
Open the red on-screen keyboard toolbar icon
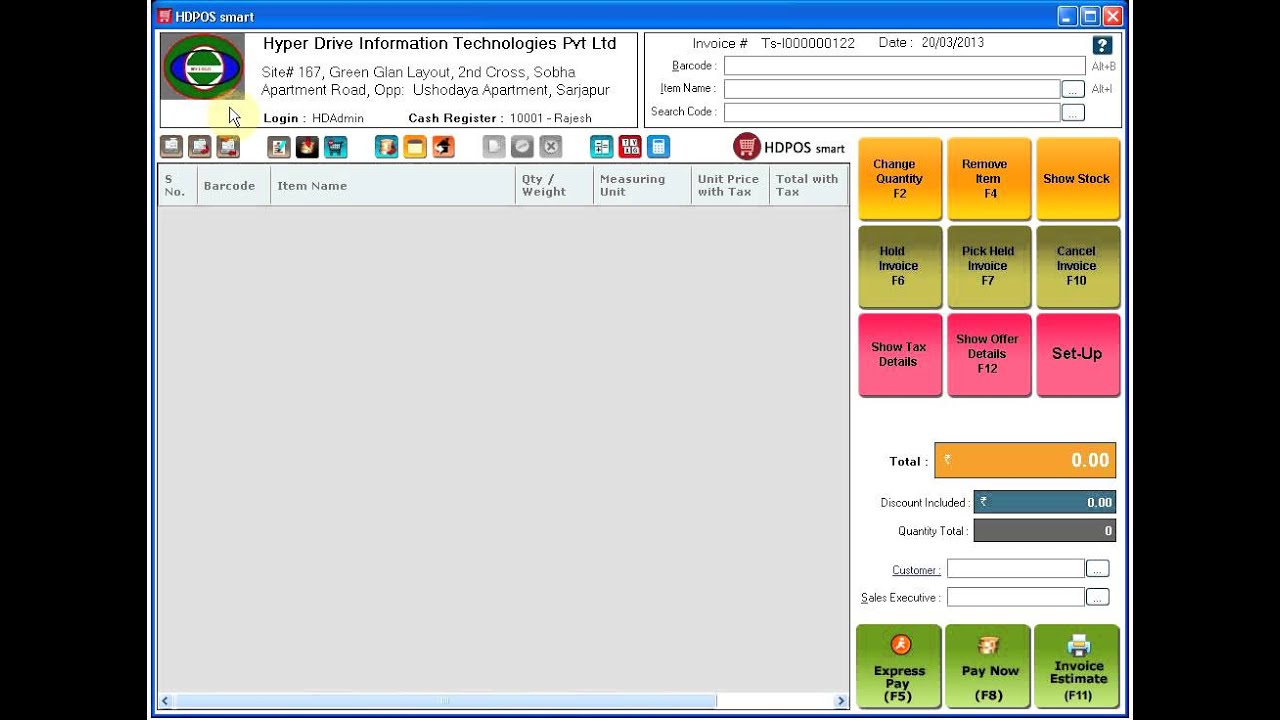tap(630, 147)
